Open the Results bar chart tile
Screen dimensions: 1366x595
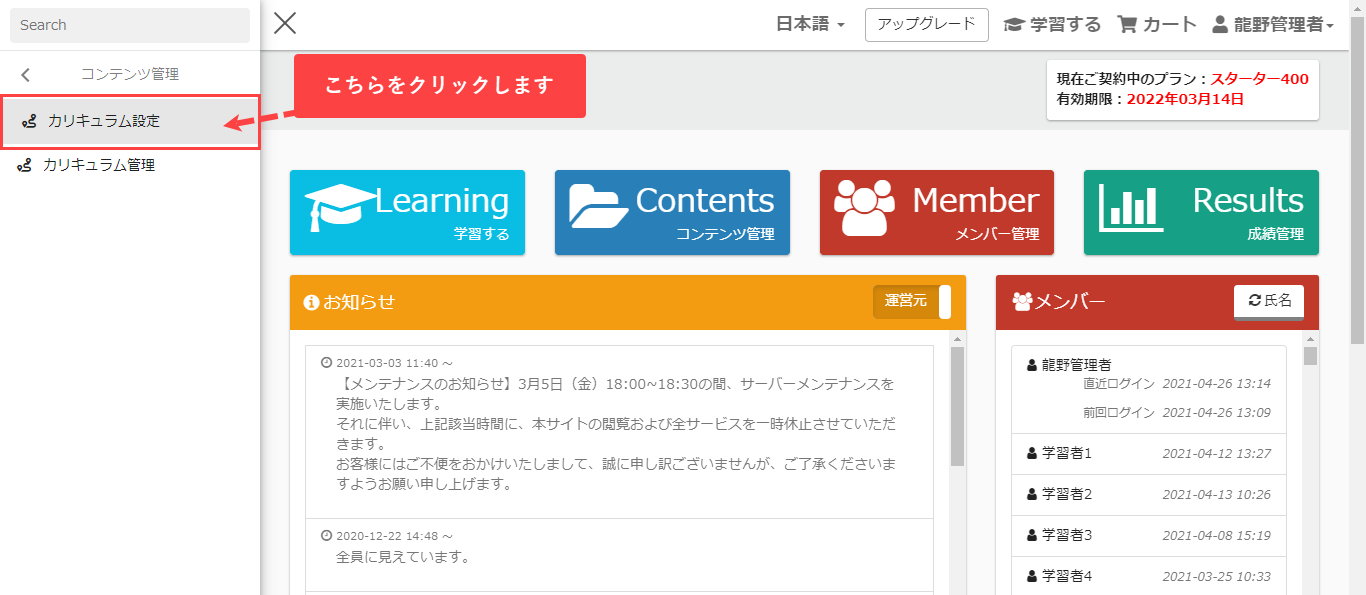point(1201,212)
